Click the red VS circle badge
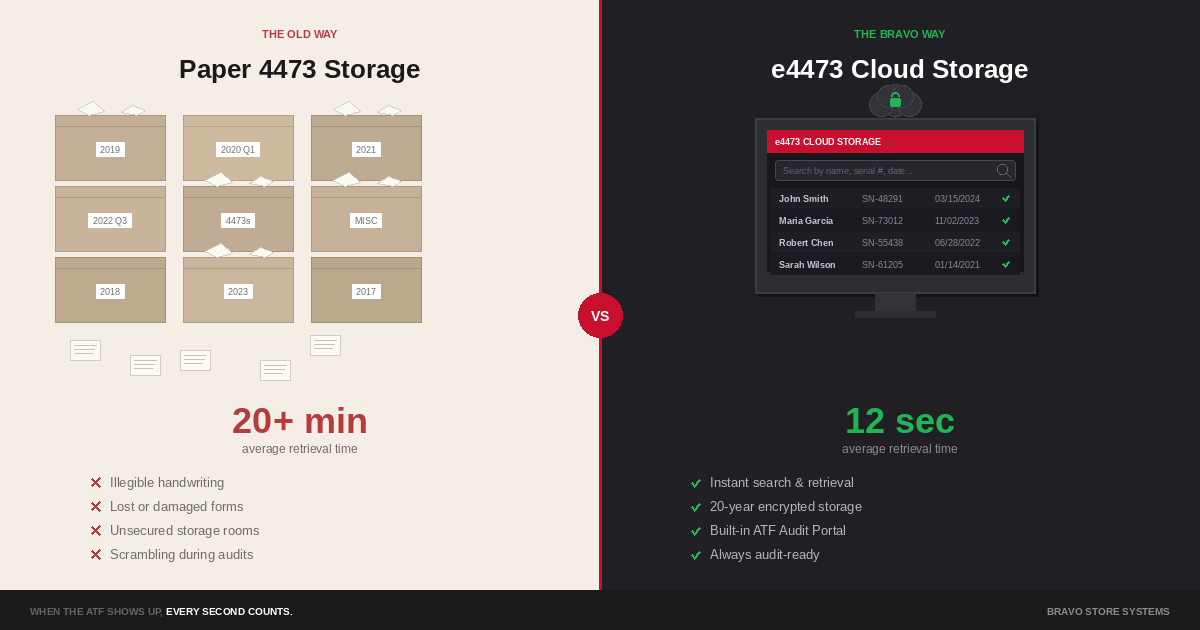Viewport: 1200px width, 630px height. [600, 316]
